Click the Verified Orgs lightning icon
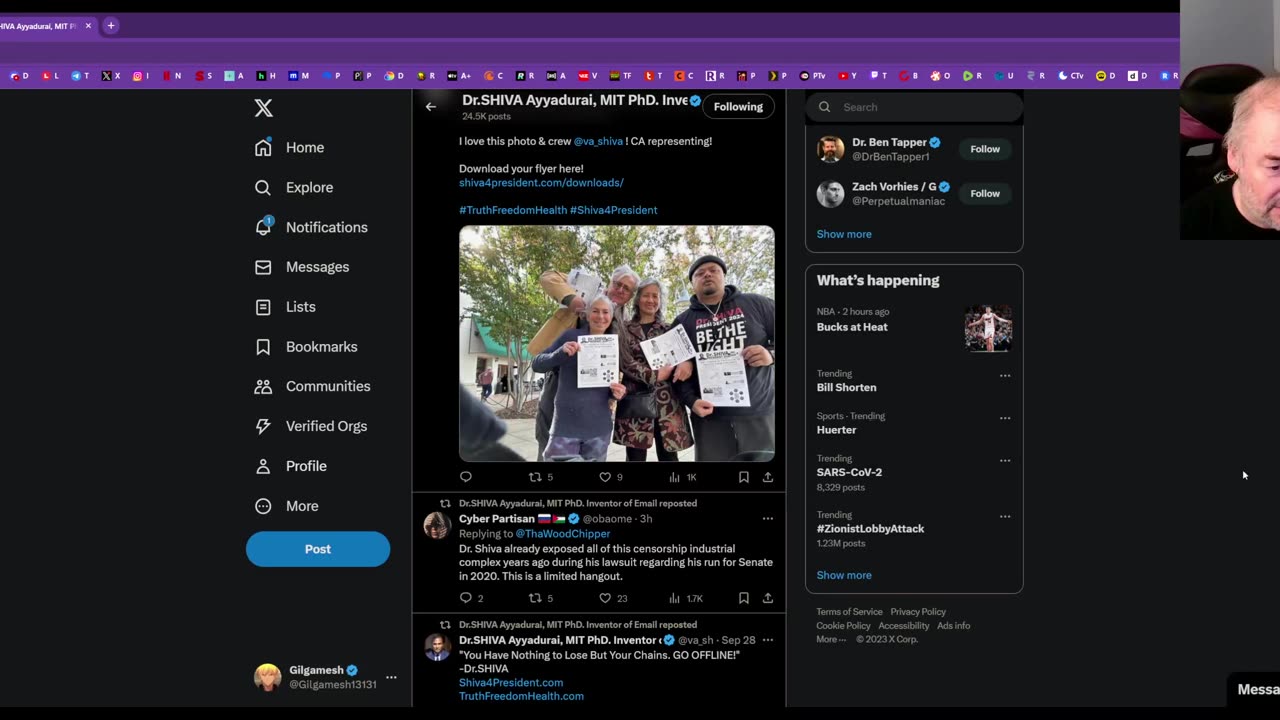 (x=263, y=426)
